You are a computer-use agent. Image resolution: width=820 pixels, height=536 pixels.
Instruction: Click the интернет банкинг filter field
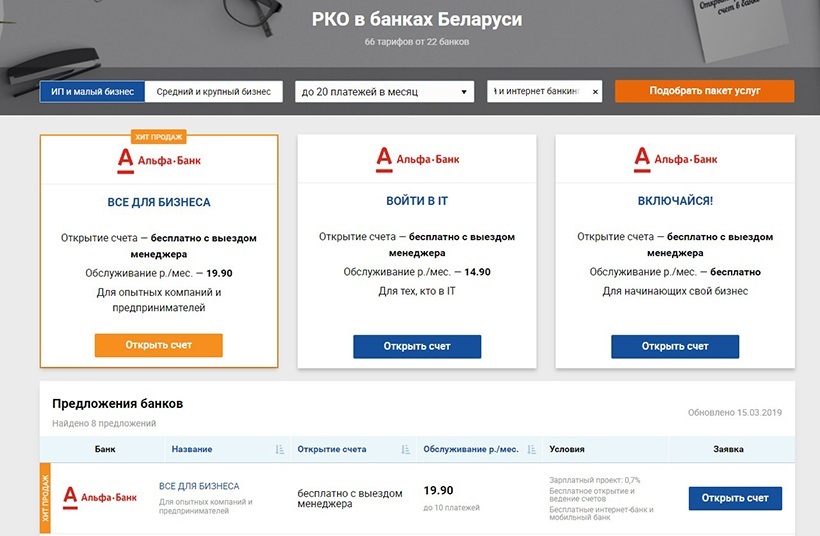point(538,92)
